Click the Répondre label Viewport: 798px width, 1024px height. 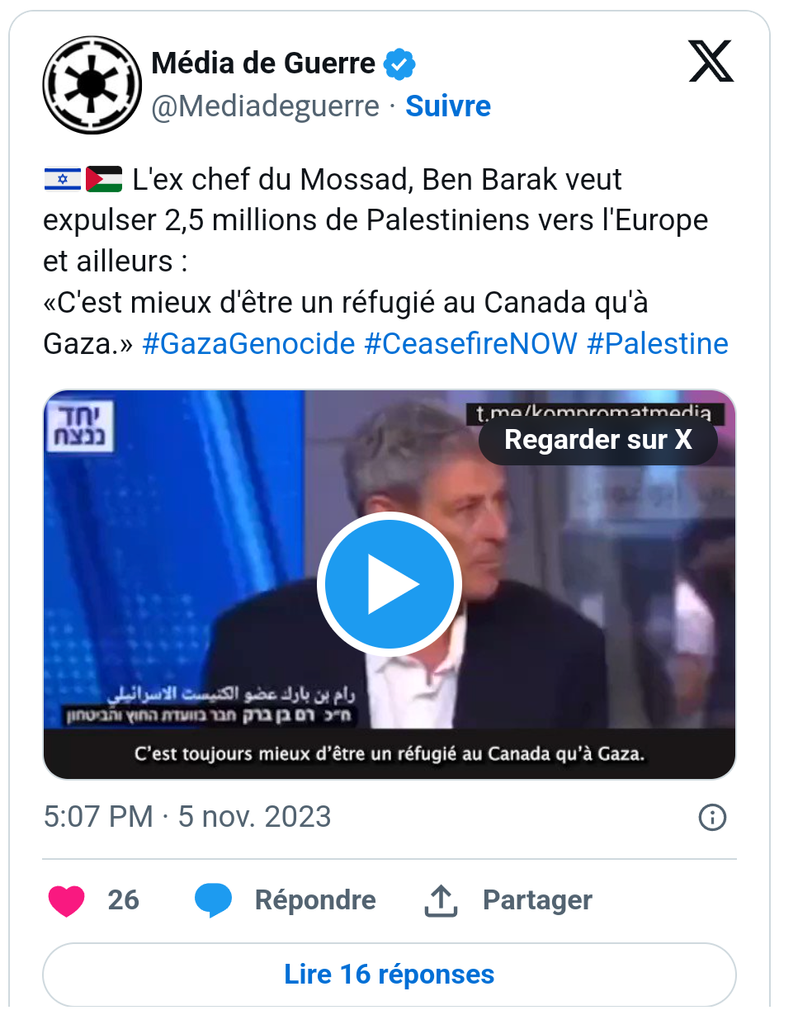point(315,900)
